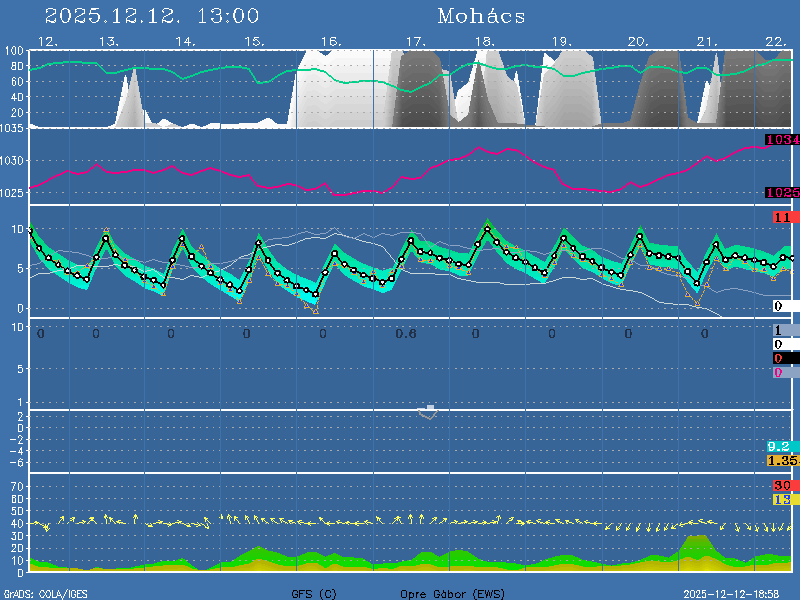Screen dimensions: 800x600
Task: Click the pink 1034 pressure value box
Action: 781,140
